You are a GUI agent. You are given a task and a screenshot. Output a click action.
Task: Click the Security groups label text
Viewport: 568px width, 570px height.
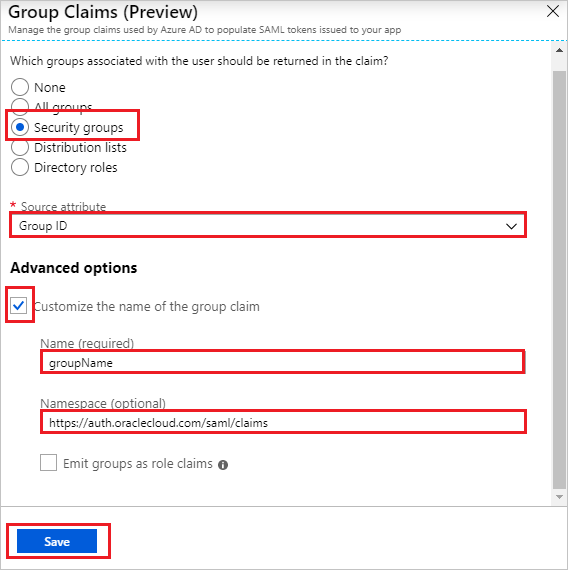(79, 128)
